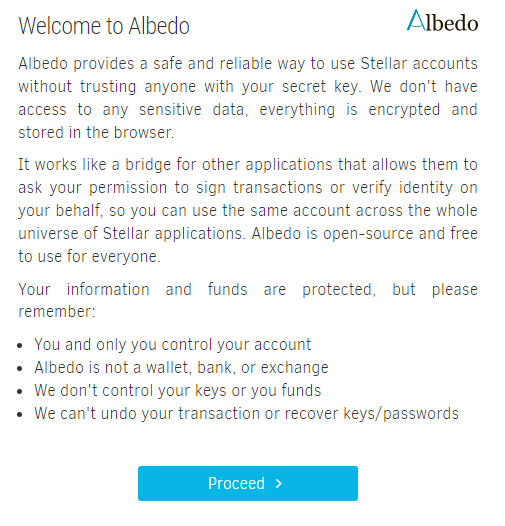
Task: Click the 'Proceed' text label in the blue button
Action: click(x=236, y=483)
